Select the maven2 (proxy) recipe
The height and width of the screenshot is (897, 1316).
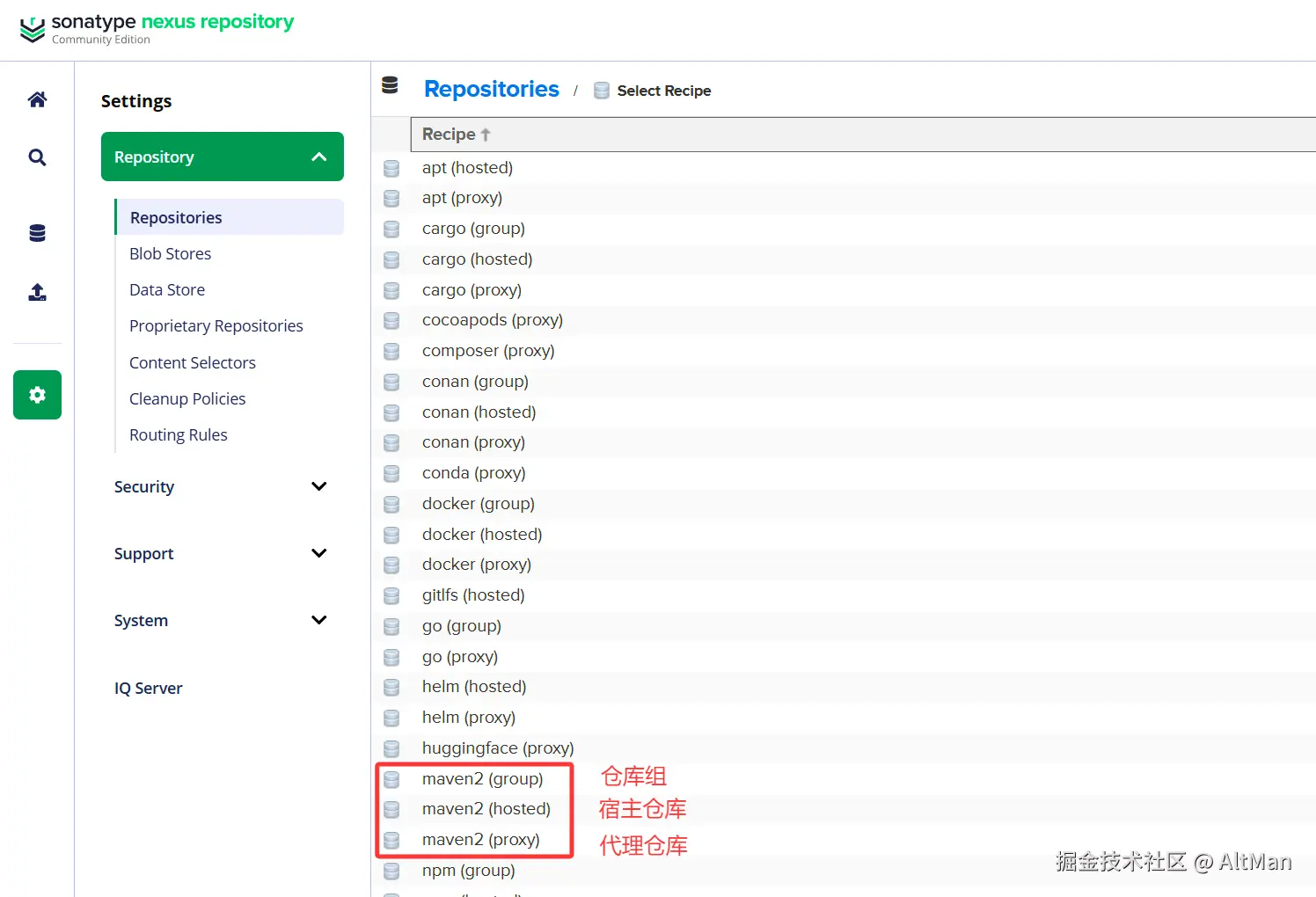(481, 840)
